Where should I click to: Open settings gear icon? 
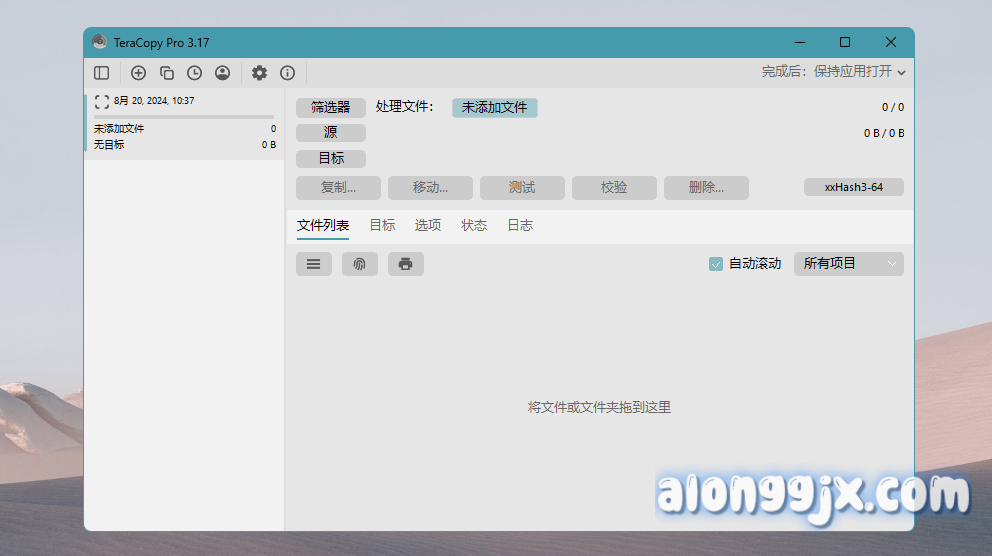click(x=260, y=73)
